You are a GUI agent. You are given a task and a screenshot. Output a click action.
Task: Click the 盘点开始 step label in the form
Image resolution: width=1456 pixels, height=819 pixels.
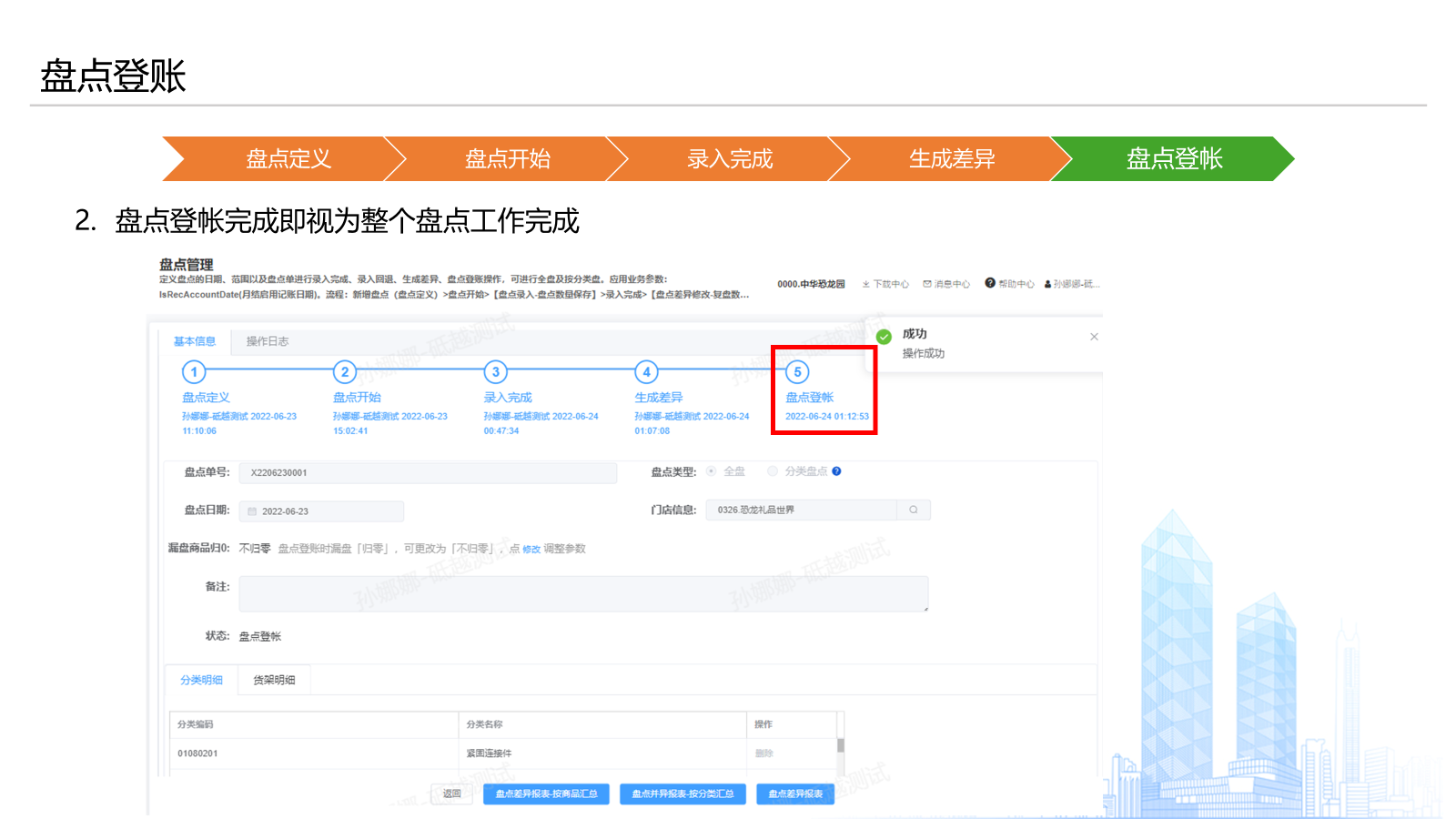point(357,398)
